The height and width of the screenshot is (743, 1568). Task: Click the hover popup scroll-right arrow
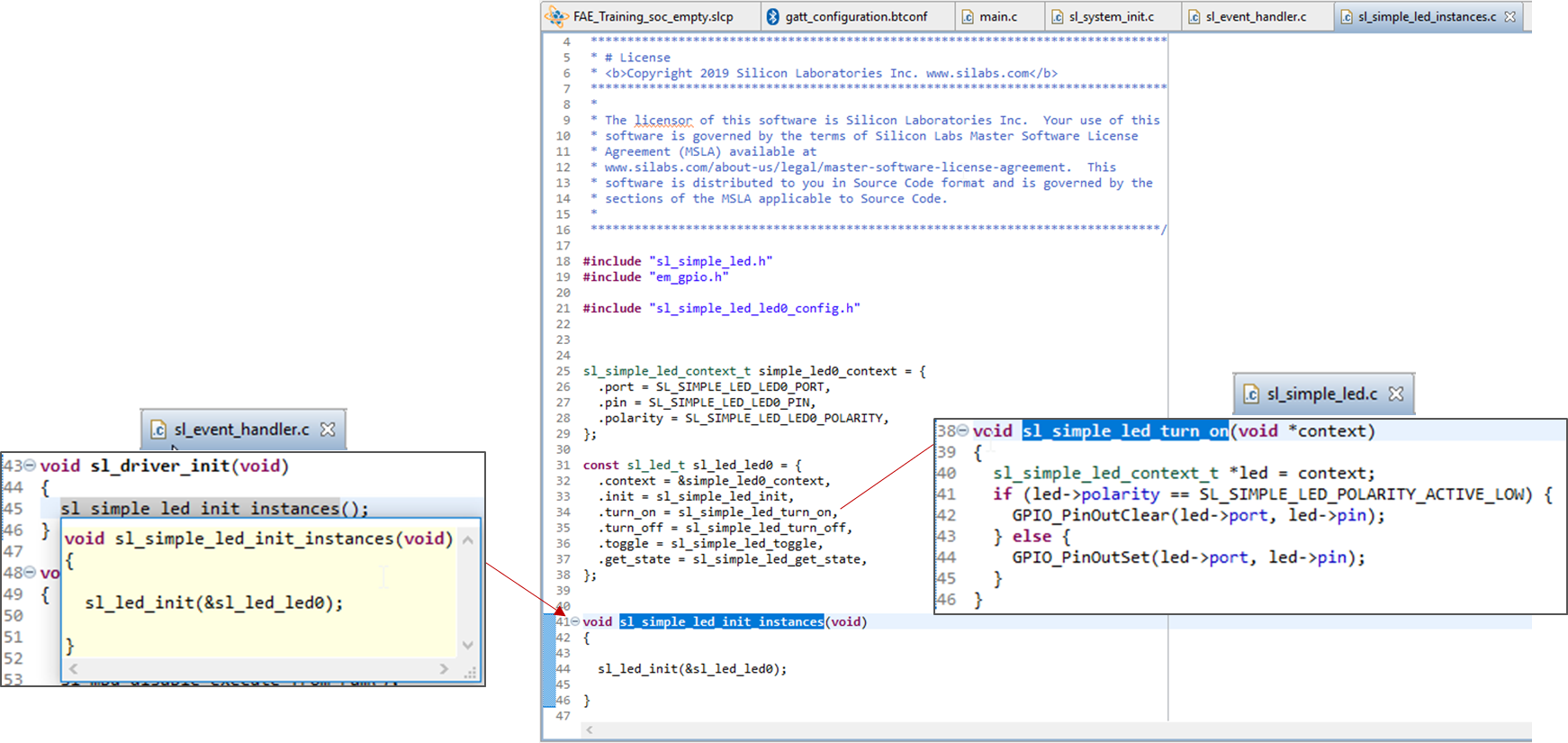point(443,669)
